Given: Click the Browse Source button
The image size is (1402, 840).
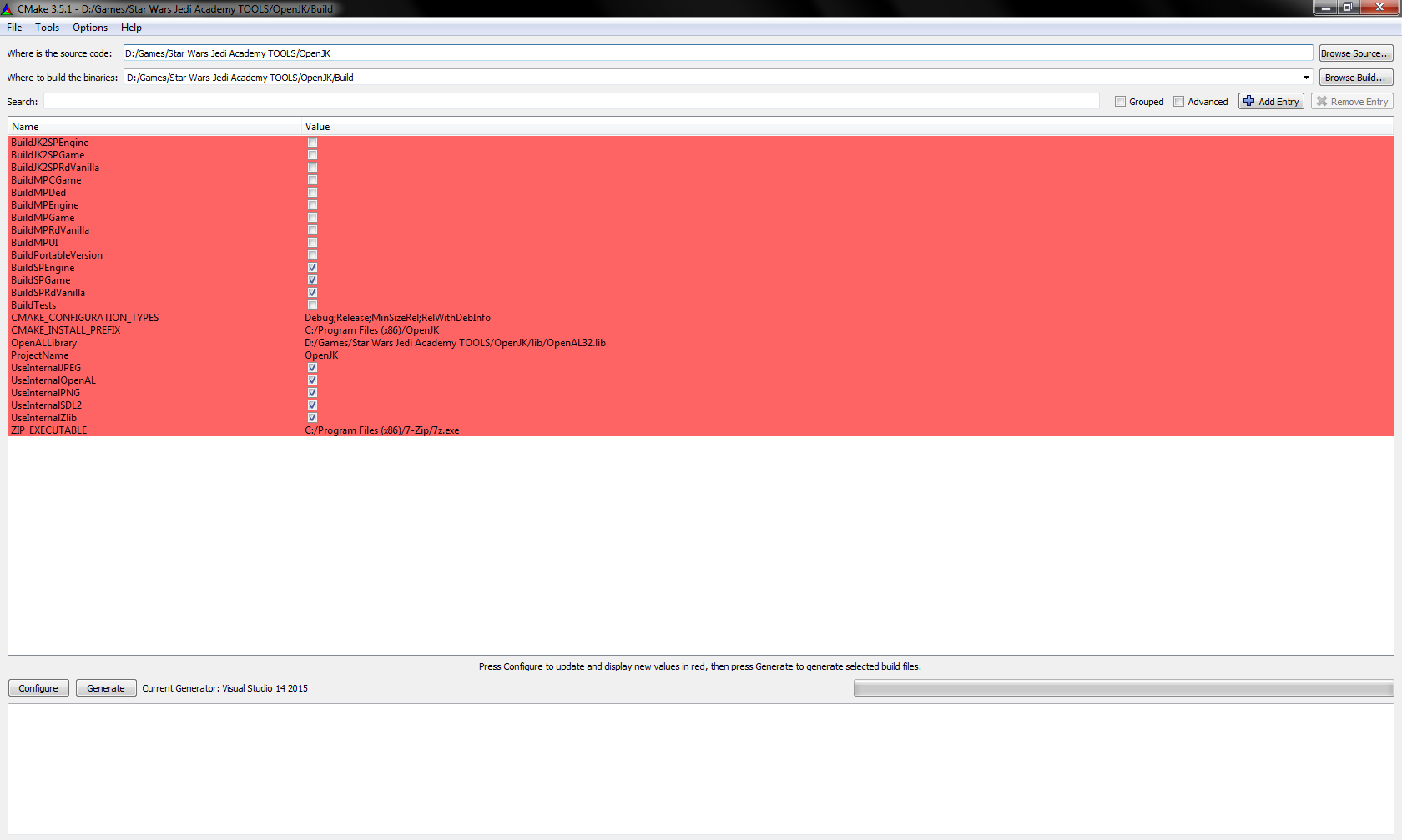Looking at the screenshot, I should [x=1355, y=53].
